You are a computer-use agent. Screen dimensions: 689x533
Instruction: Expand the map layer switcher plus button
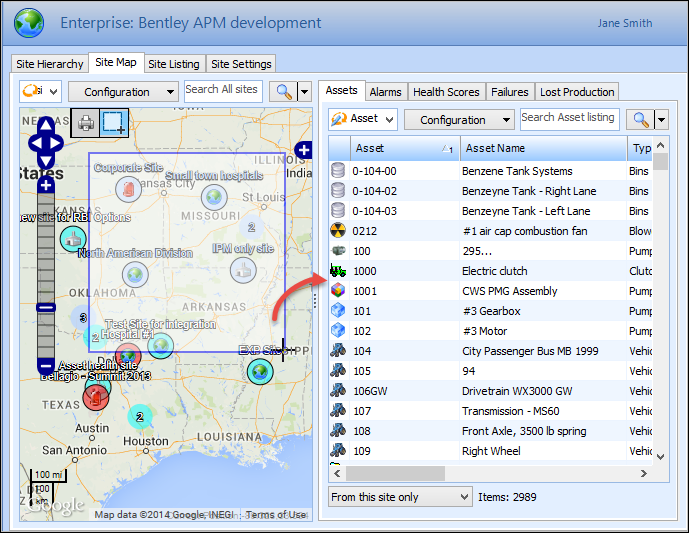303,150
